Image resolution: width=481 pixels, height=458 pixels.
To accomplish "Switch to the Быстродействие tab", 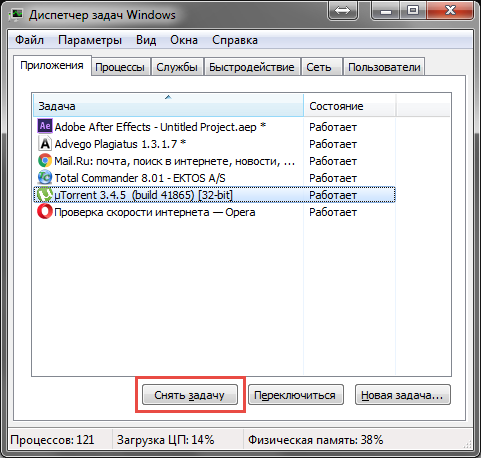I will click(x=252, y=67).
